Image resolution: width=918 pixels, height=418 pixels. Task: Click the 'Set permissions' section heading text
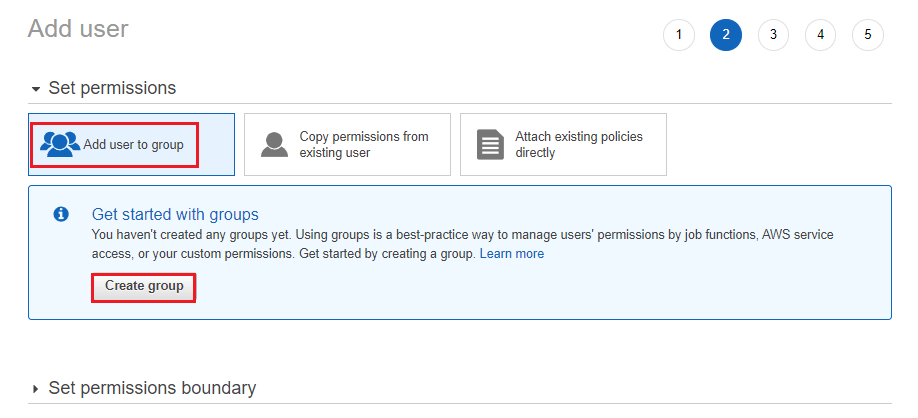pyautogui.click(x=112, y=88)
